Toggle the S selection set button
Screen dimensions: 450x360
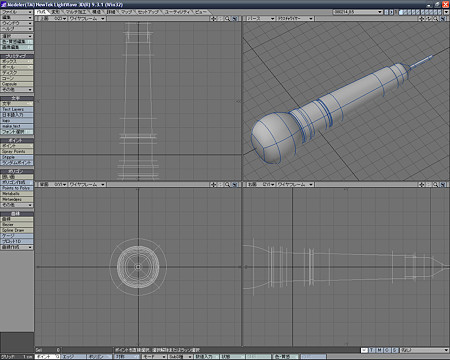(x=395, y=350)
